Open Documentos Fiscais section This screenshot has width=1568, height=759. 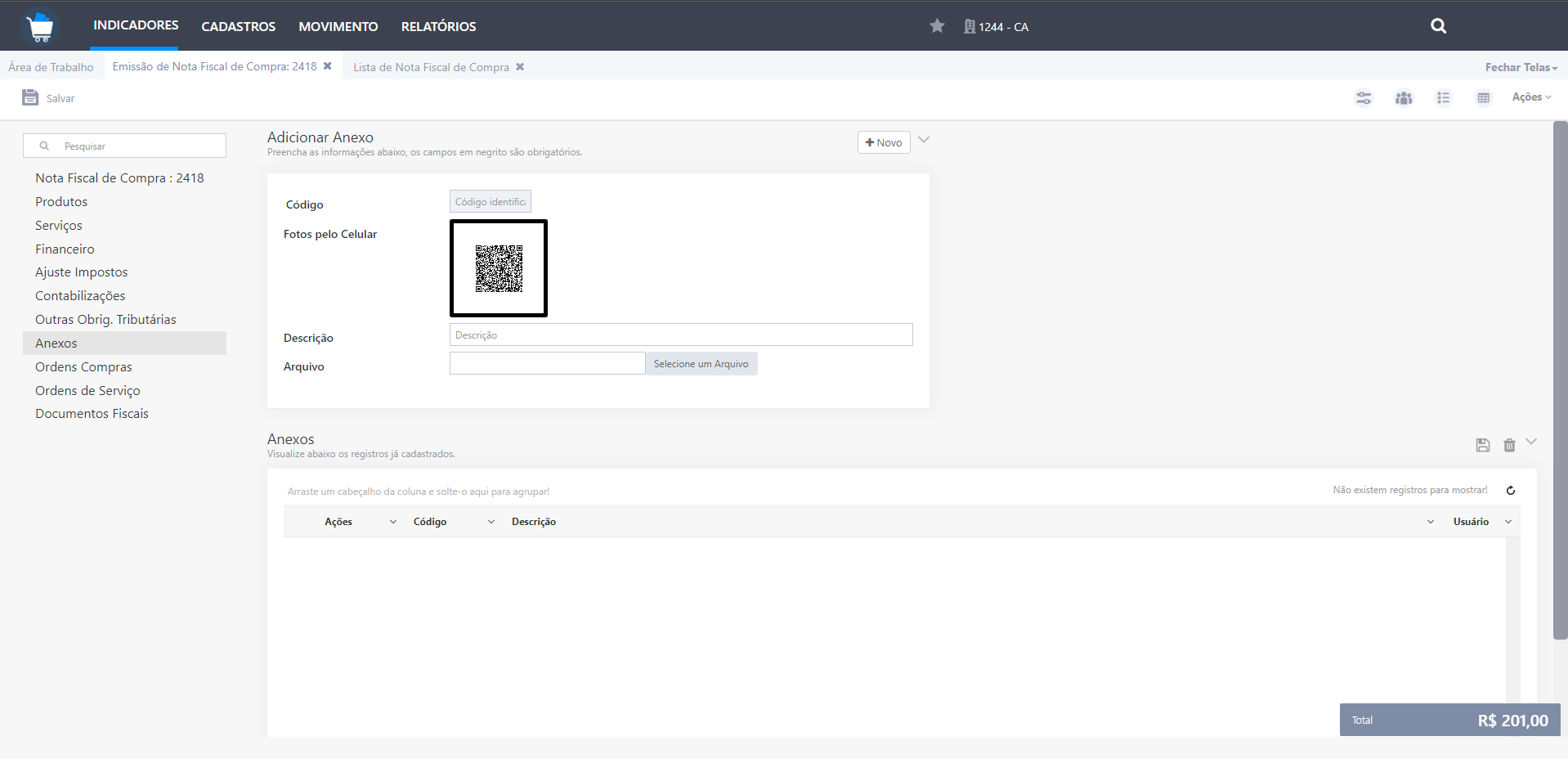click(92, 414)
